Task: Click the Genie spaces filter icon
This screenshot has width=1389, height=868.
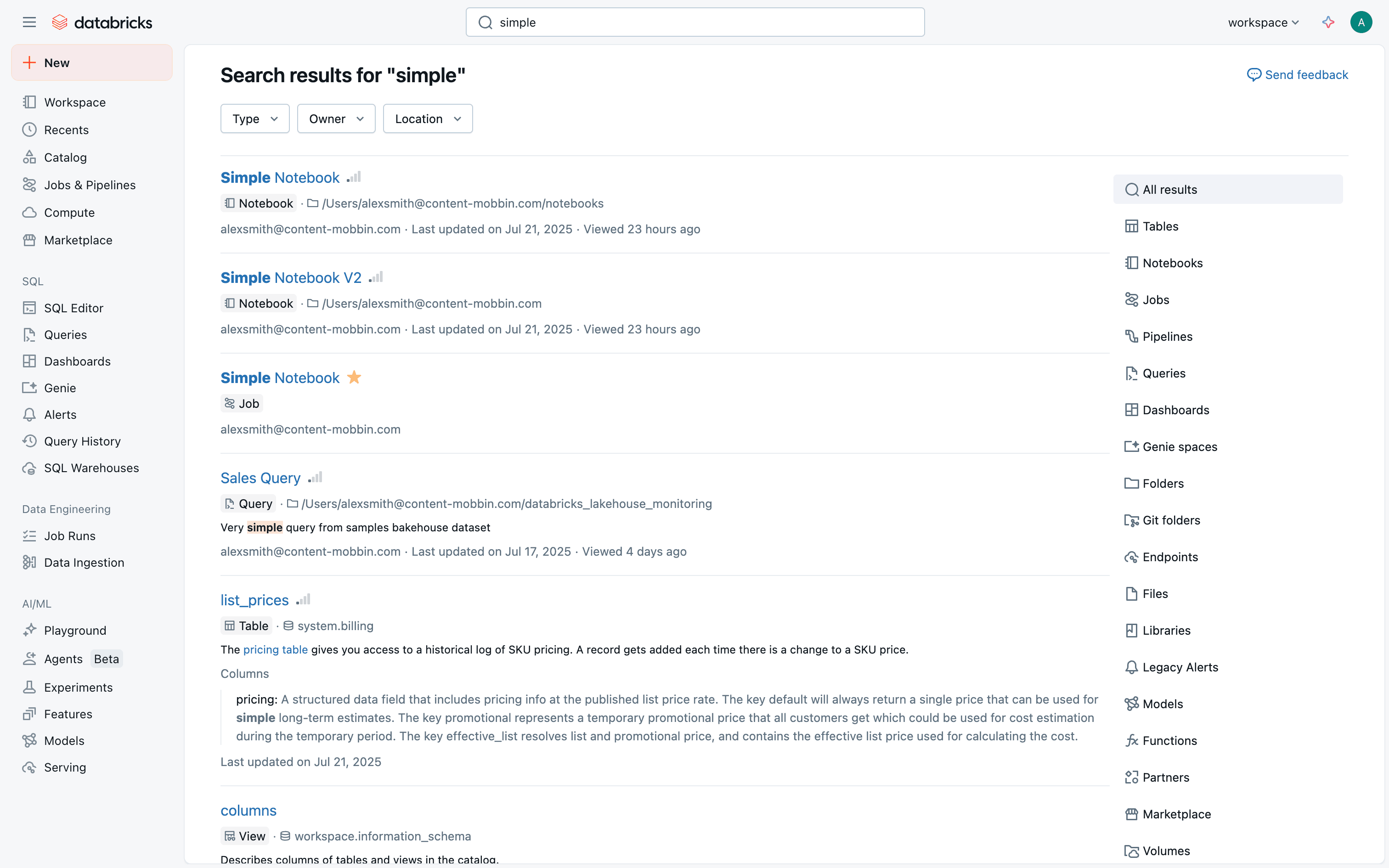Action: [1131, 446]
